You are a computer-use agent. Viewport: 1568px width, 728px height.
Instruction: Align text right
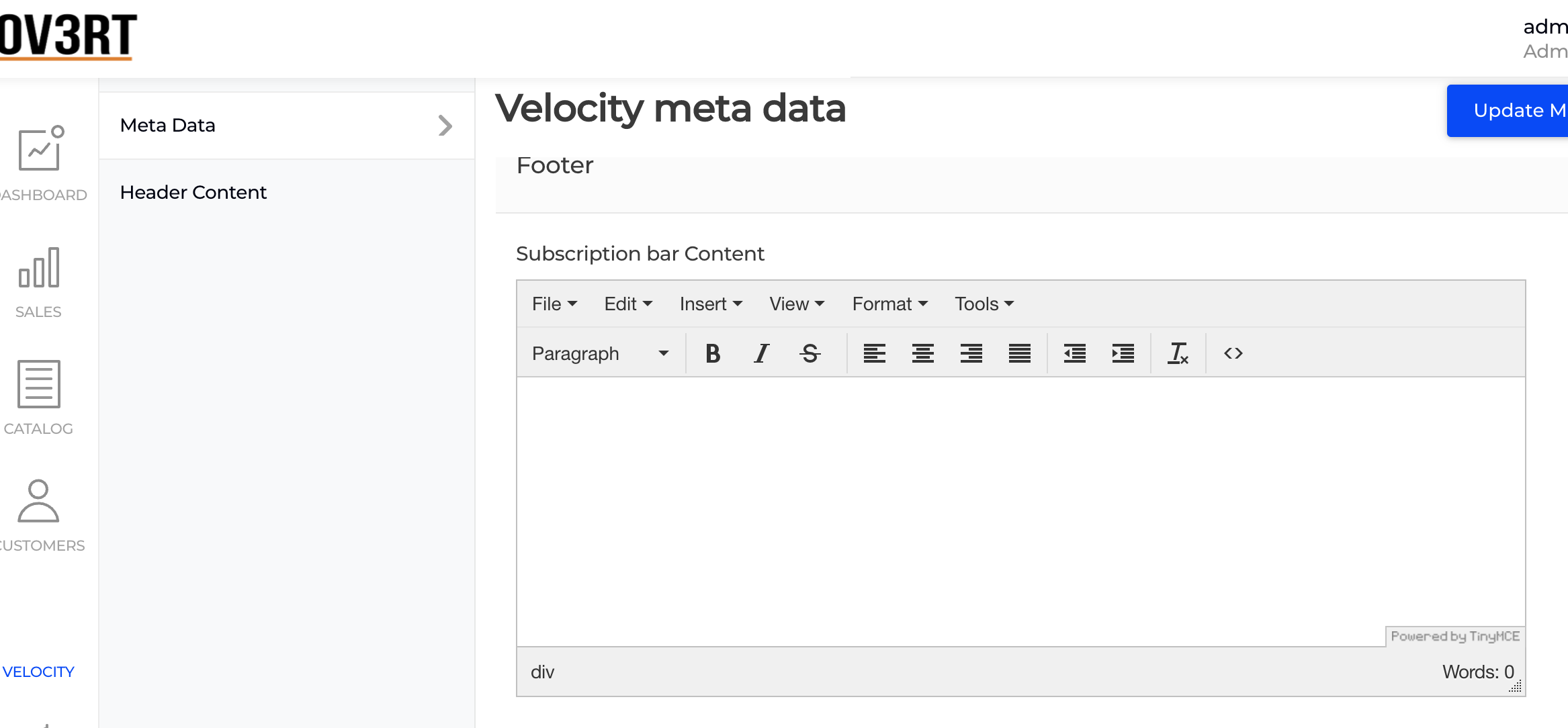971,353
